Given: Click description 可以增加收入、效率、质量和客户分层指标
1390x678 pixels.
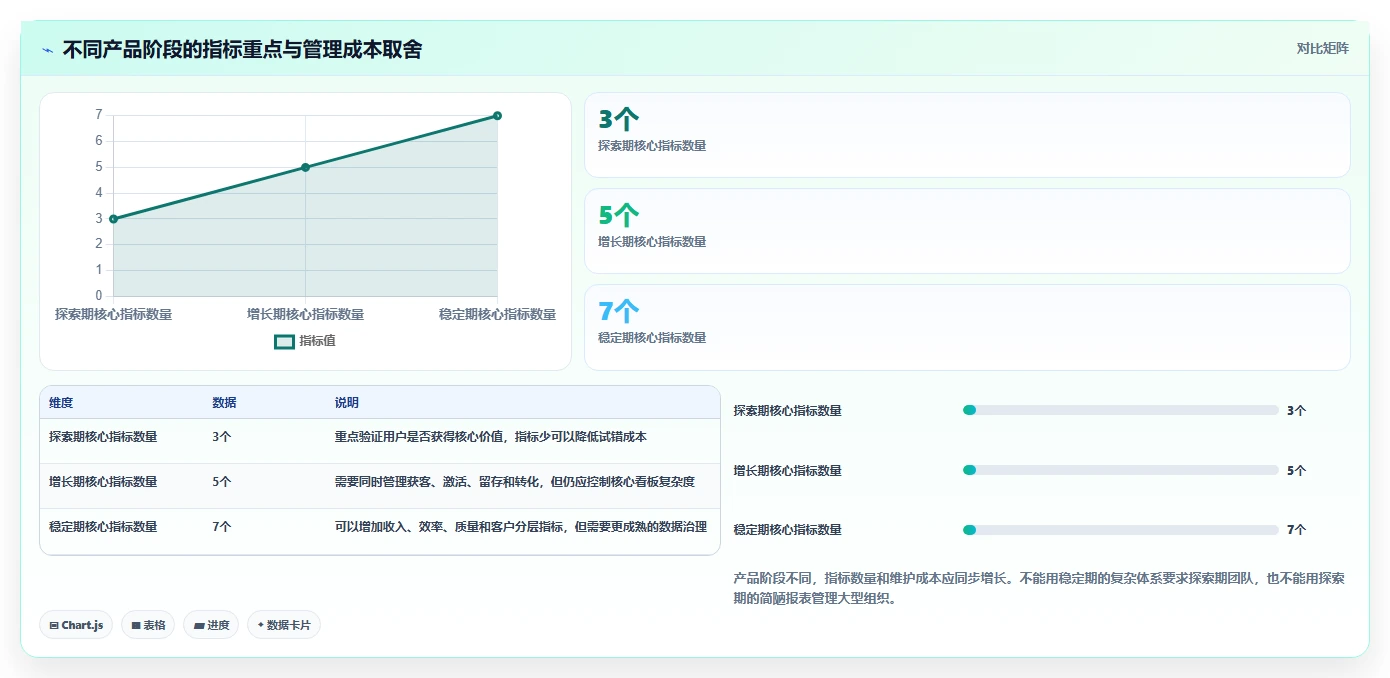Looking at the screenshot, I should click(x=521, y=527).
